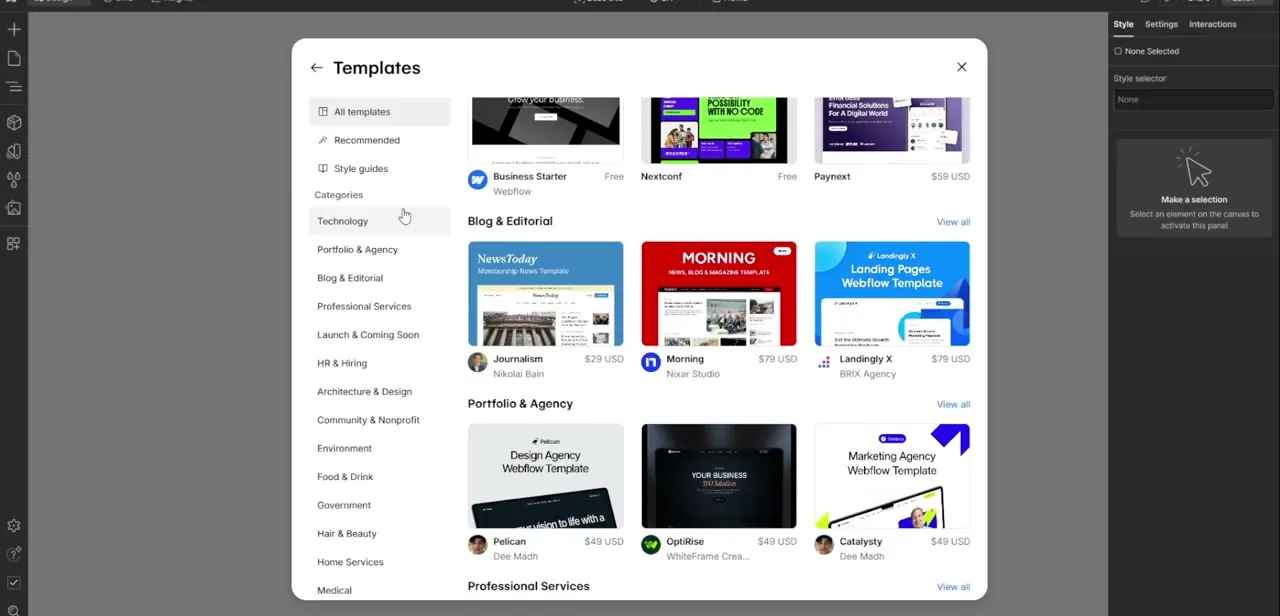Open the Nextconf template thumbnail
The height and width of the screenshot is (616, 1280).
coord(719,131)
